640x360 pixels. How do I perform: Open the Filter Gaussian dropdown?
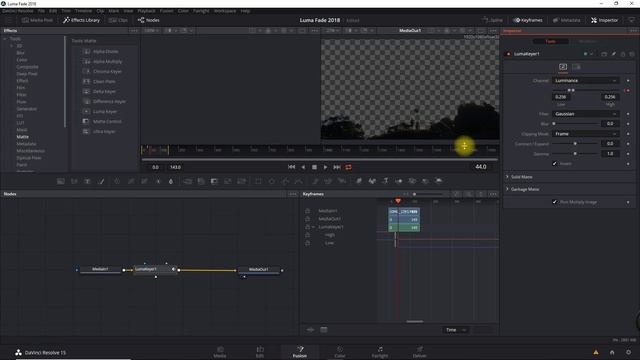click(x=586, y=114)
